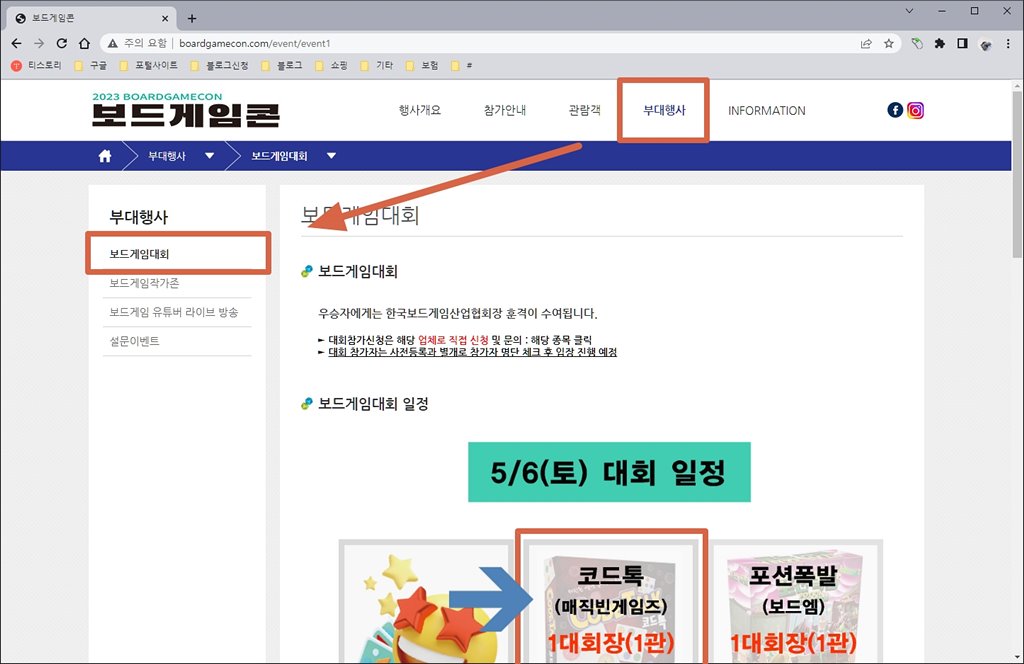Toggle the browser side panel icon
Image resolution: width=1024 pixels, height=664 pixels.
pyautogui.click(x=963, y=44)
